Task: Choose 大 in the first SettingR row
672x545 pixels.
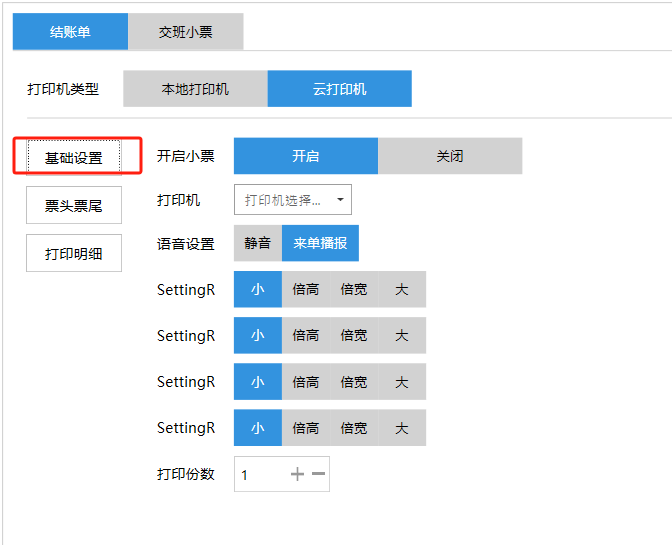Action: (x=402, y=290)
